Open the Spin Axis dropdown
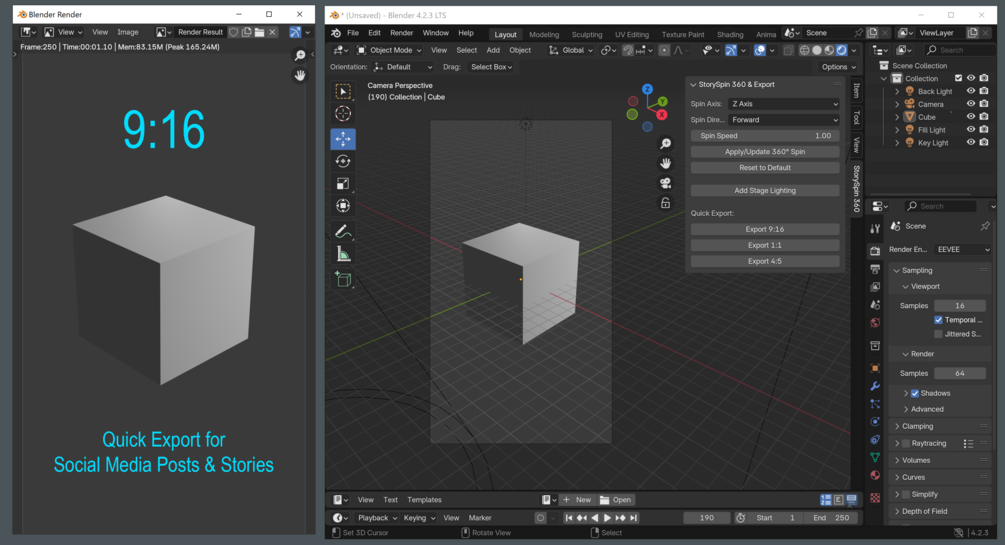Image resolution: width=1005 pixels, height=545 pixels. pos(784,104)
